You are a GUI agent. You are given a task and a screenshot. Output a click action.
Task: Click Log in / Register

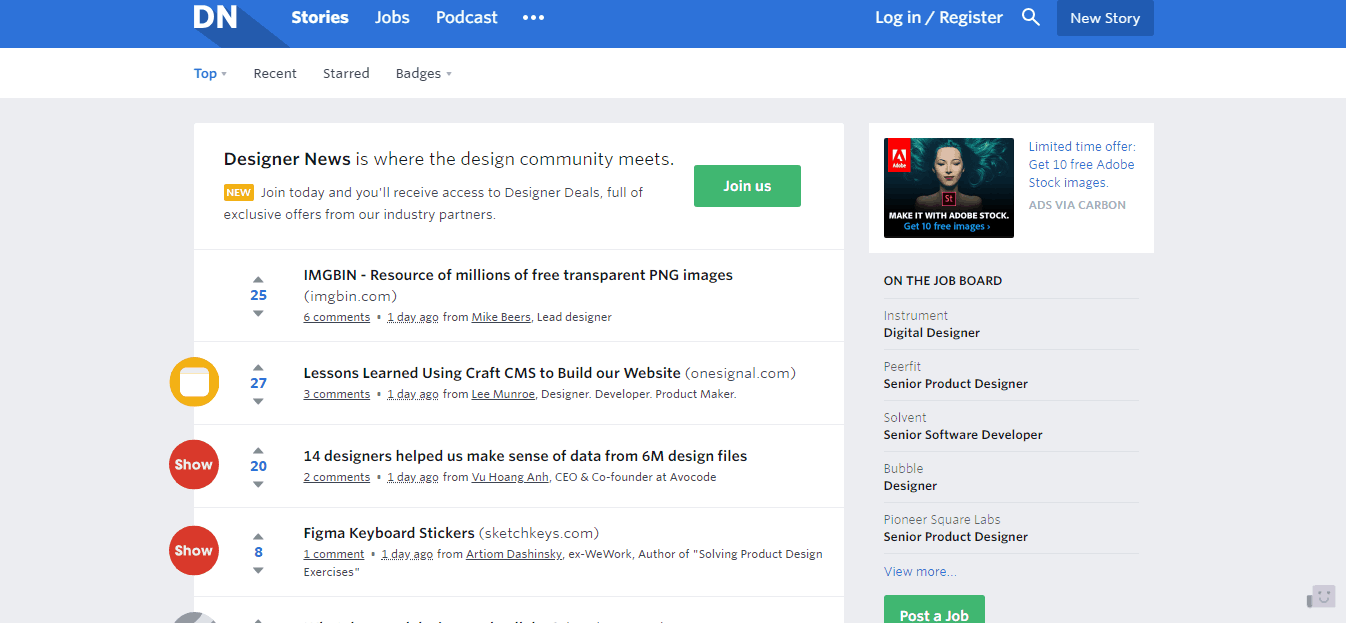(x=939, y=17)
